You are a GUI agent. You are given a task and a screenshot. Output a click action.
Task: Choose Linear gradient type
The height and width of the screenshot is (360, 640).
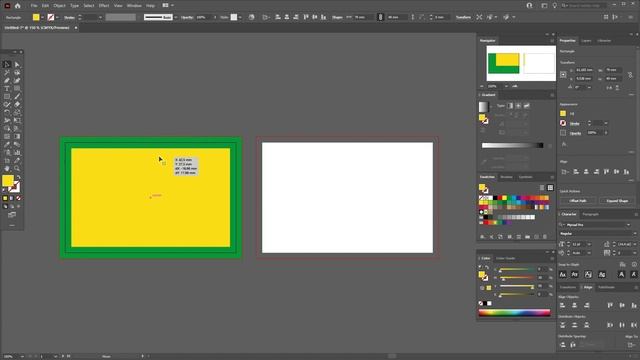click(x=510, y=106)
